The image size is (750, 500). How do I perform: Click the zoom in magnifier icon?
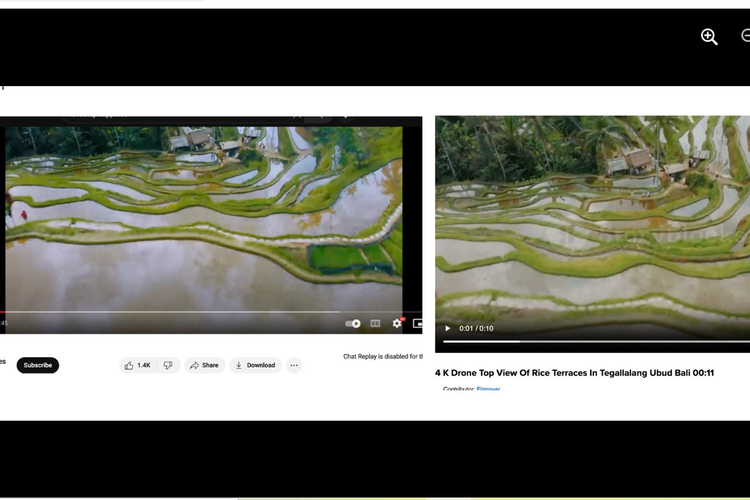tap(709, 37)
